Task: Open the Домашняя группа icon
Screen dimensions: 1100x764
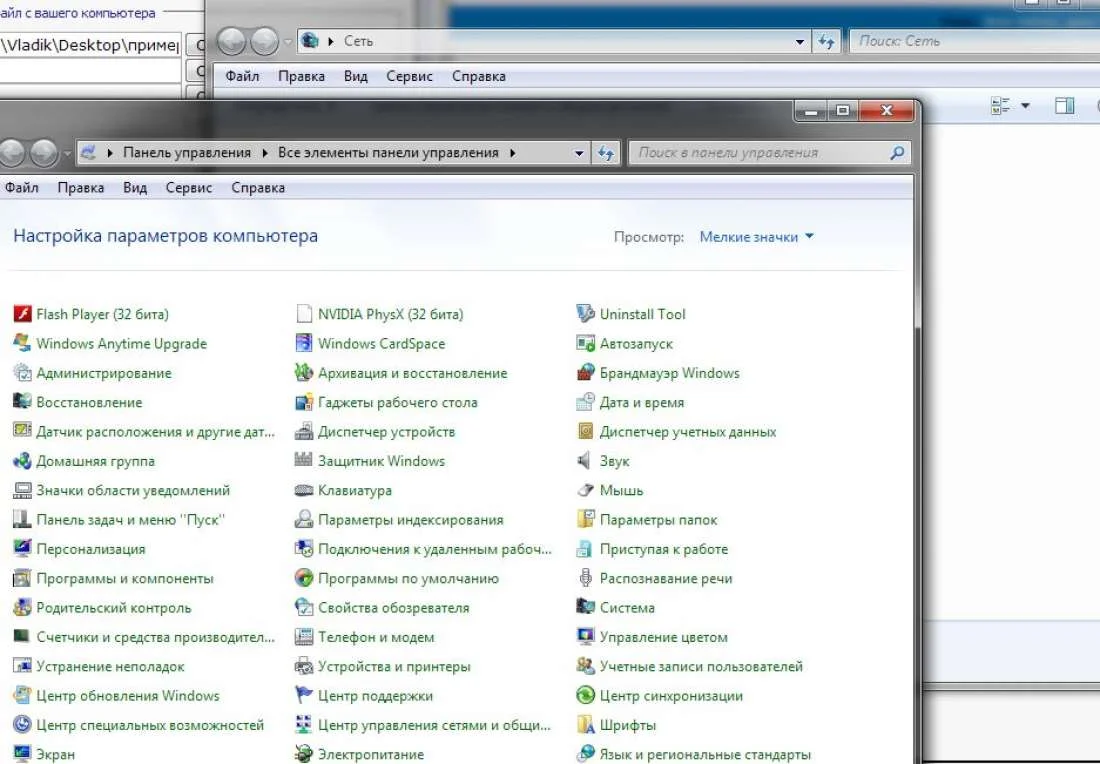Action: click(22, 461)
